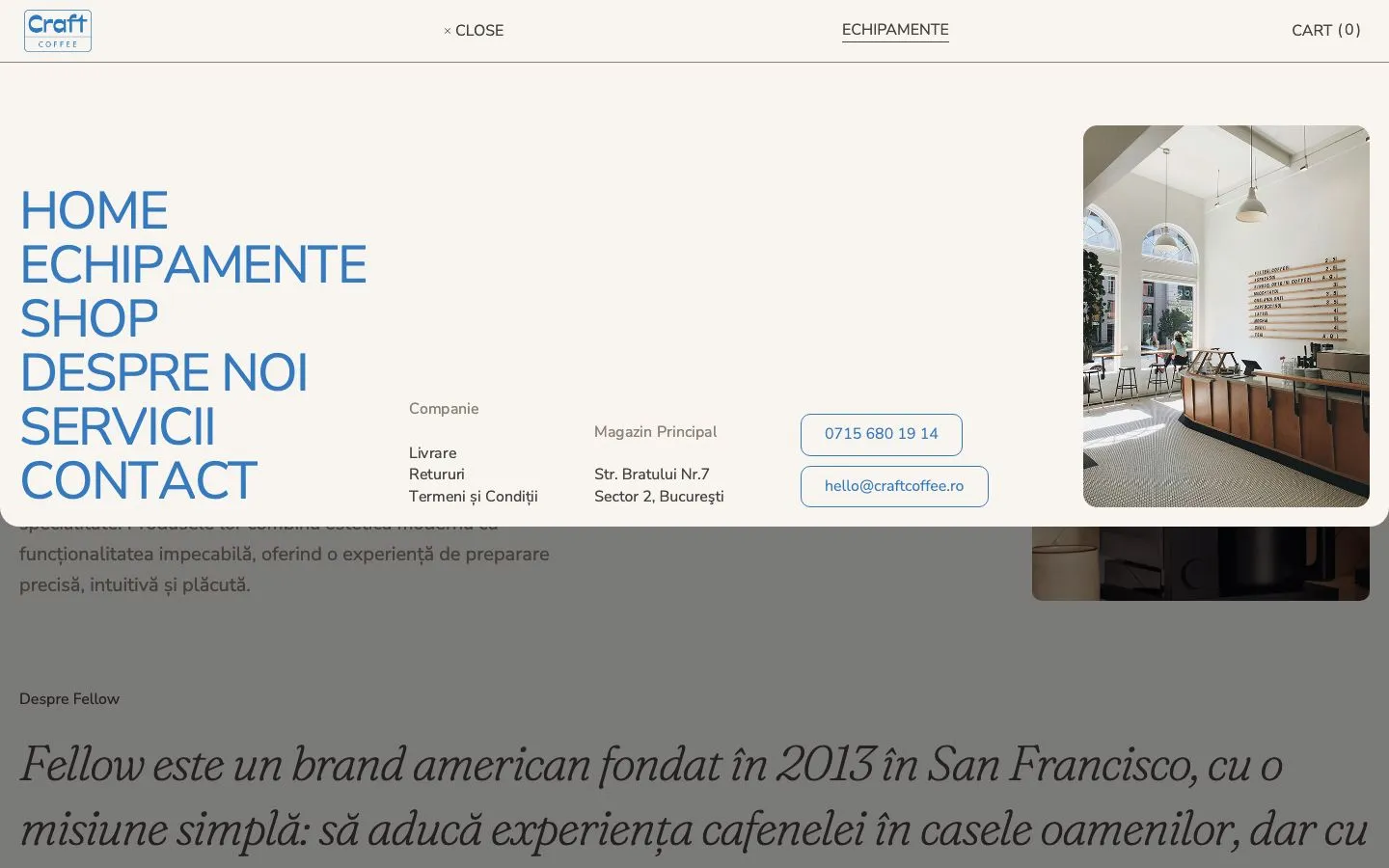Click phone number button 0715 680 19 14
Screen dimensions: 1389x868
[x=882, y=435]
